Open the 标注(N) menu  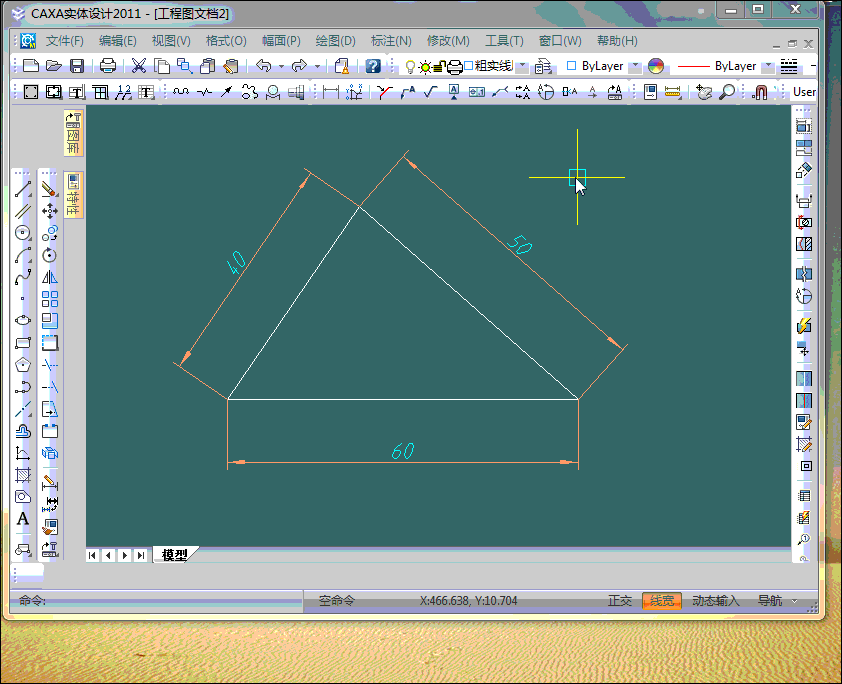(391, 41)
